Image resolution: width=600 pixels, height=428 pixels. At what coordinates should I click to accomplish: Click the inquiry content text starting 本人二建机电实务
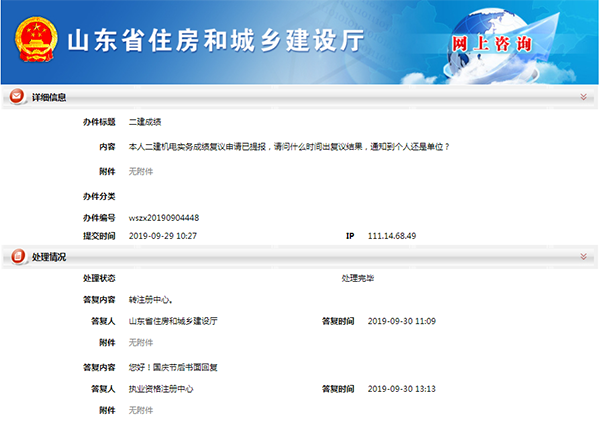[x=289, y=147]
